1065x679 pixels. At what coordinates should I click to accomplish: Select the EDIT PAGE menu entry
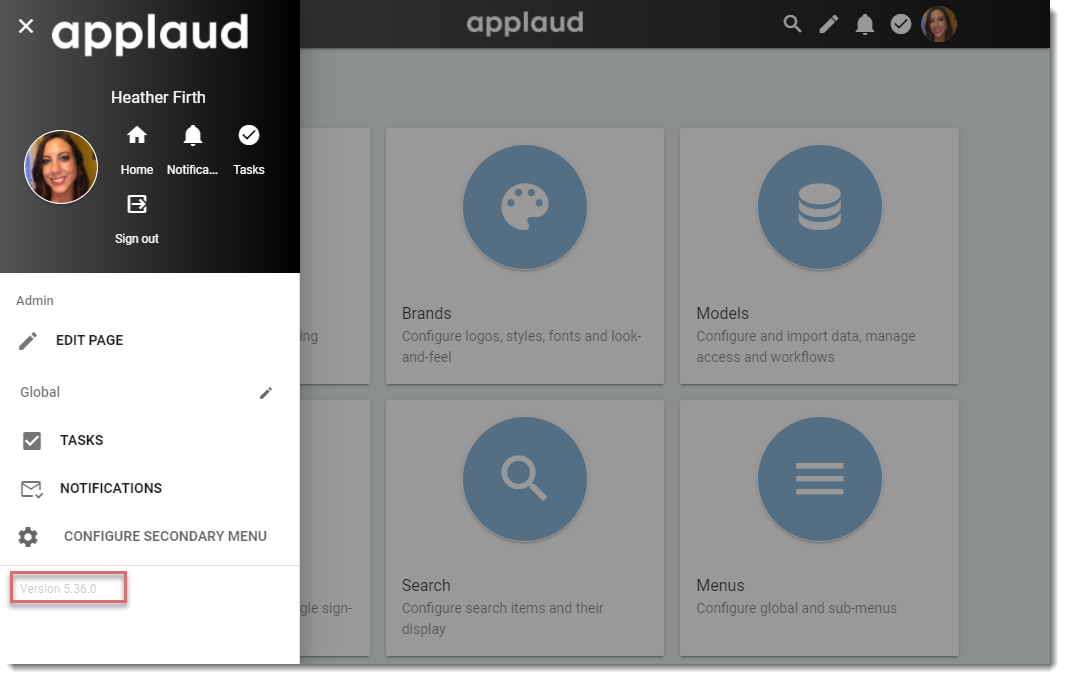90,340
